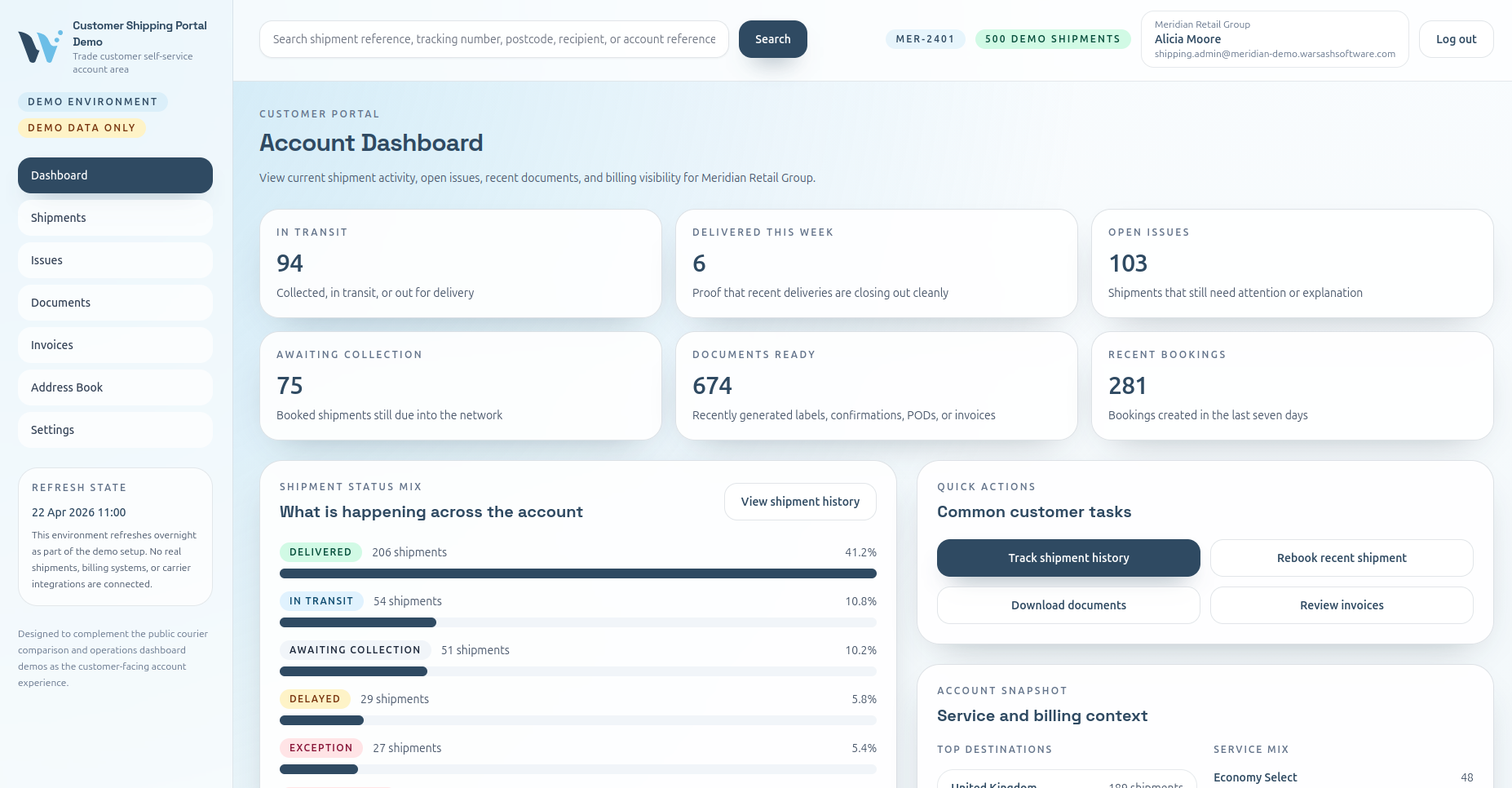Click Rebook recent shipment
The width and height of the screenshot is (1512, 788).
coord(1342,558)
